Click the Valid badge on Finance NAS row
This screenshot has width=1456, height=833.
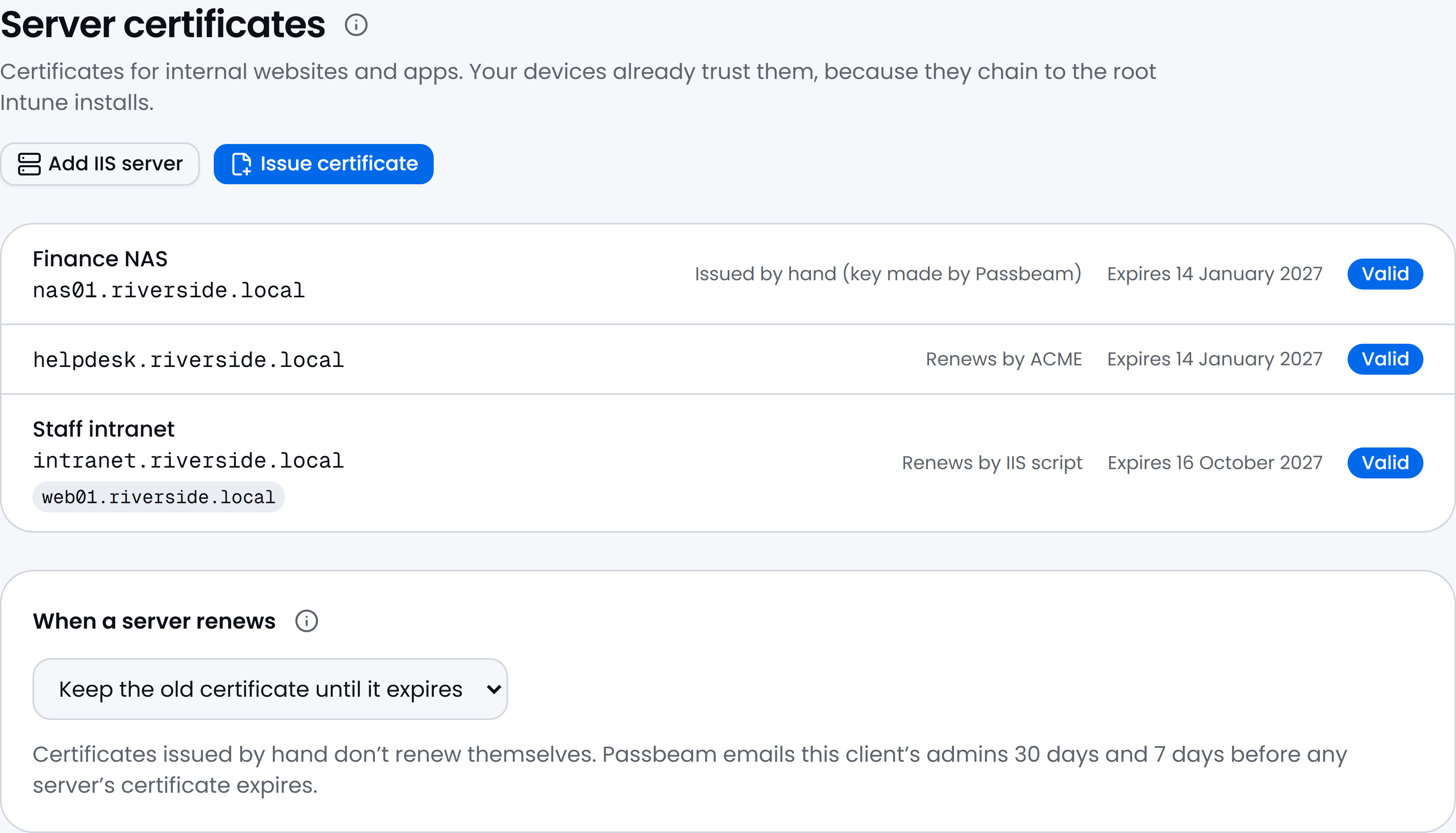1385,274
